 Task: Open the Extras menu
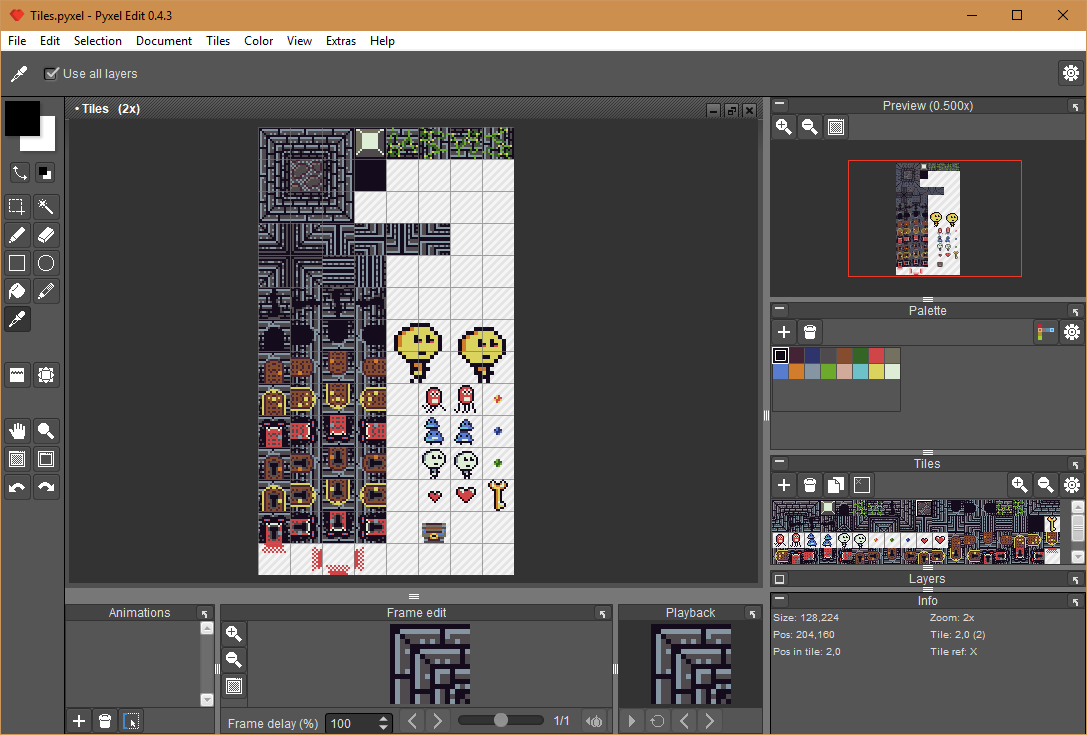(341, 41)
